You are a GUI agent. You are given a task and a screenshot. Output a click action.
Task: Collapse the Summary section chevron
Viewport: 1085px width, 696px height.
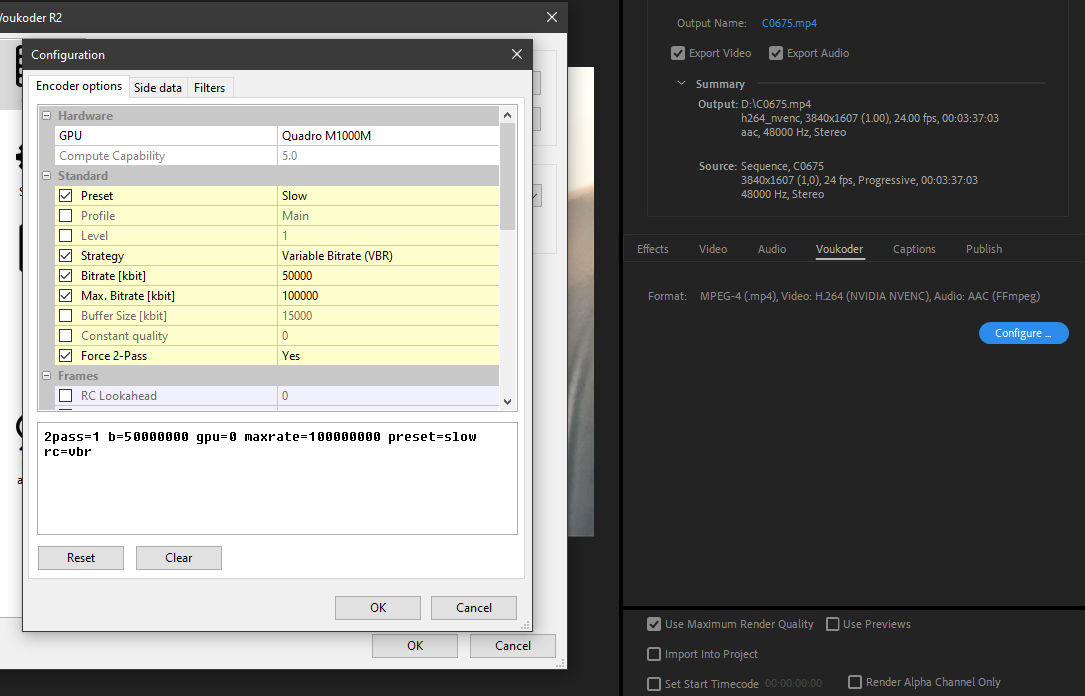click(682, 84)
